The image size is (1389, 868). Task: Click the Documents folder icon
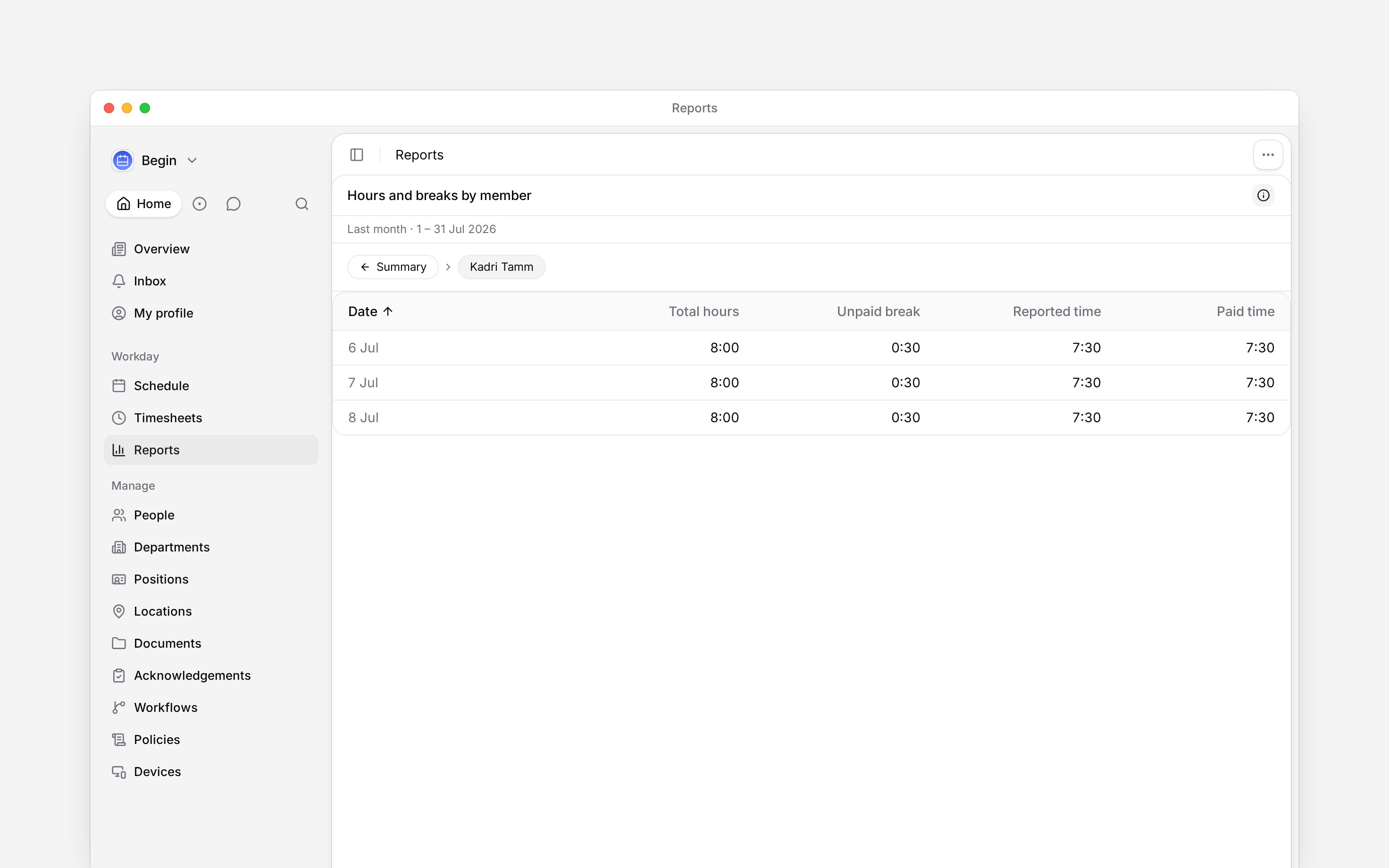pyautogui.click(x=119, y=643)
